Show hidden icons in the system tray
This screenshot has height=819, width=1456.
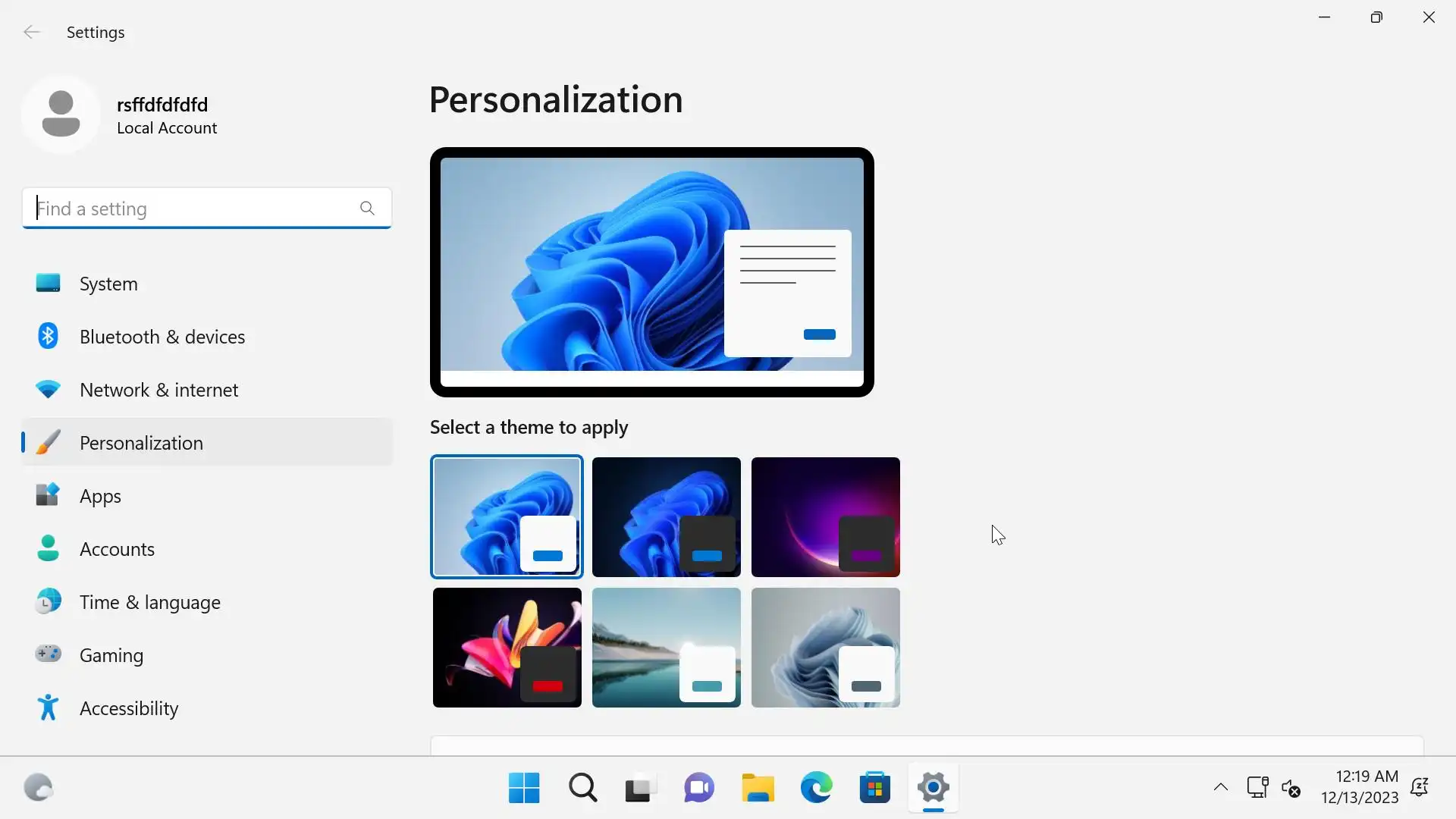coord(1220,787)
